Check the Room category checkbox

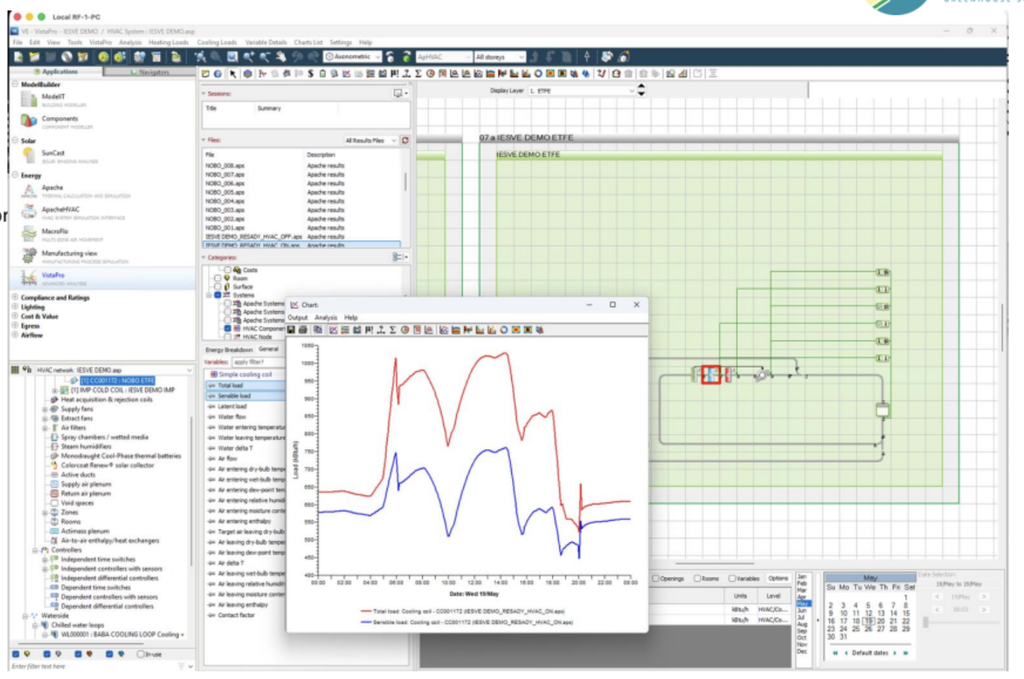click(x=217, y=278)
